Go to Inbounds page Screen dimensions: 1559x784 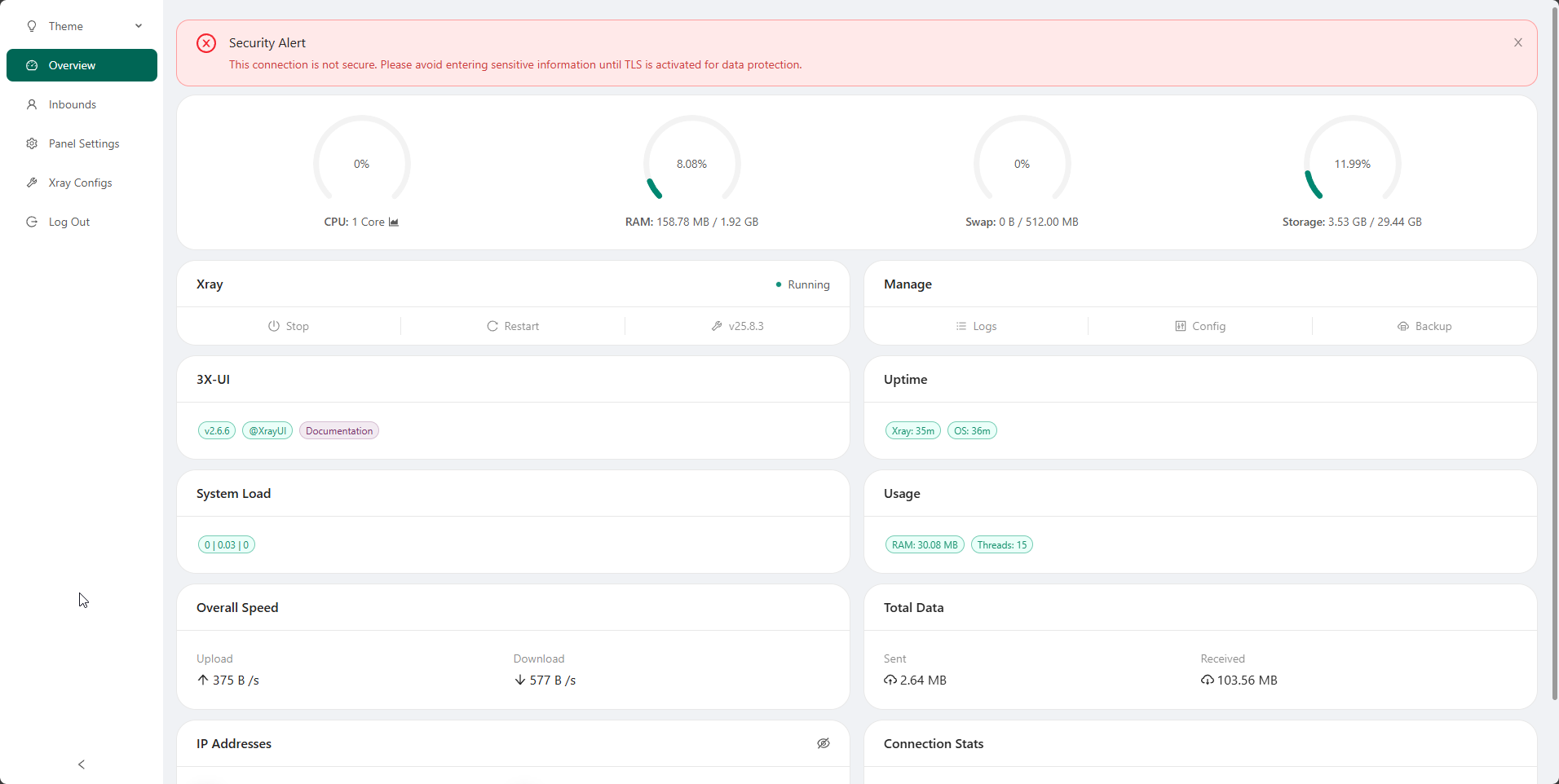pos(73,104)
